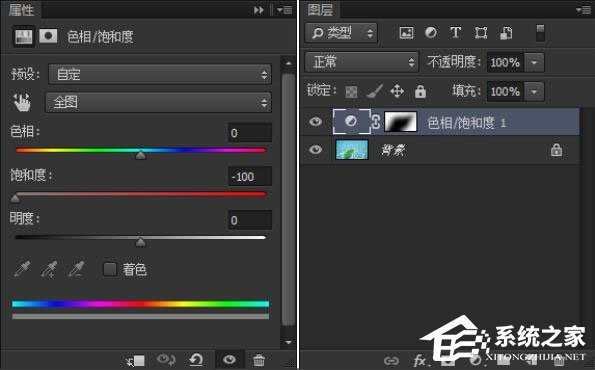Open the blend mode dropdown showing Normal
Screen dimensions: 595x370
[362, 62]
